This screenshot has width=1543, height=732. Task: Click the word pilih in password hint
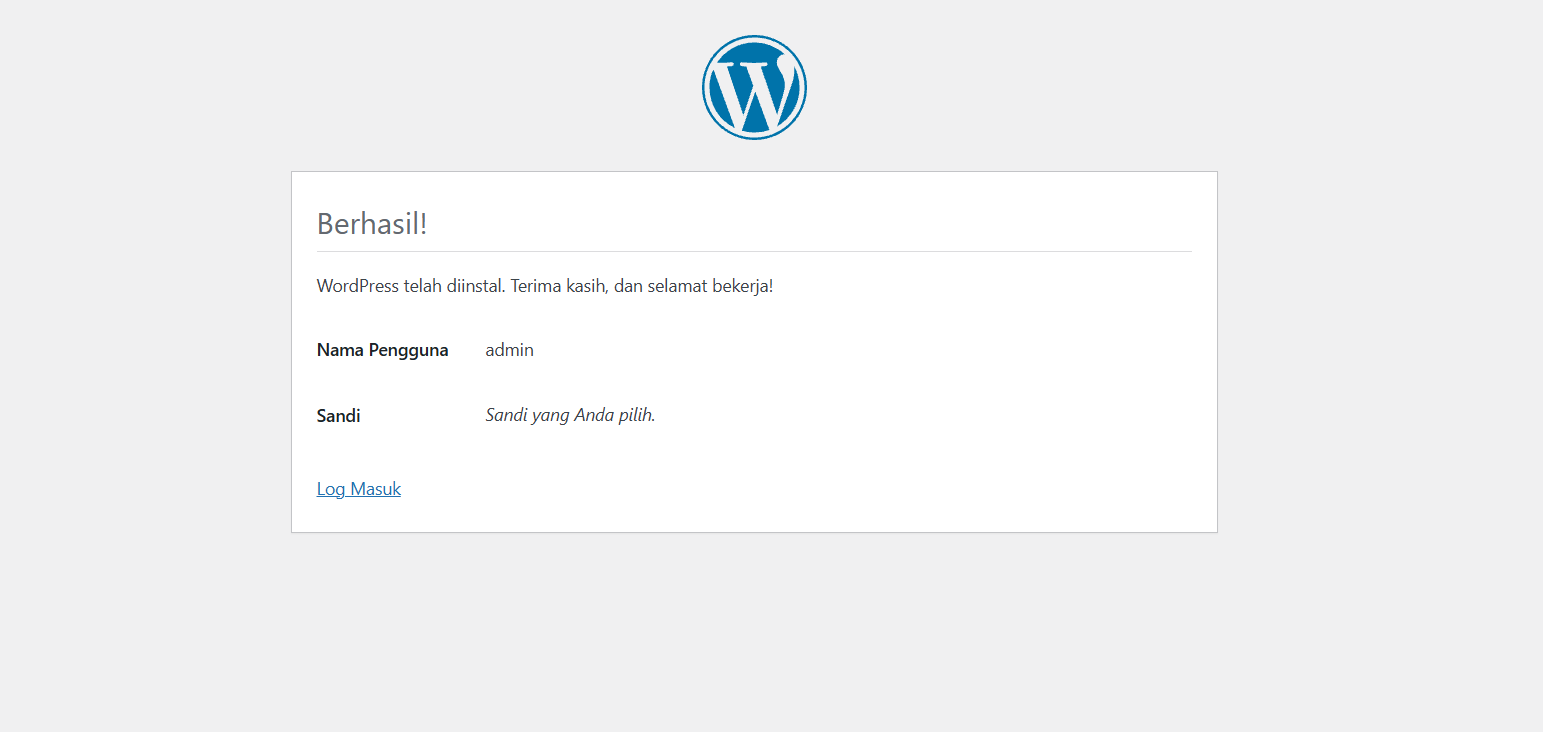tap(637, 415)
